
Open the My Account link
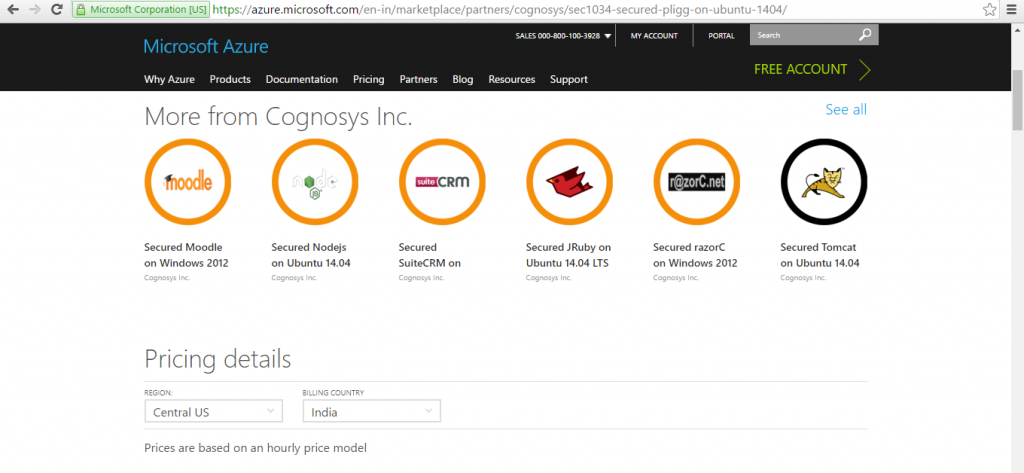click(654, 36)
